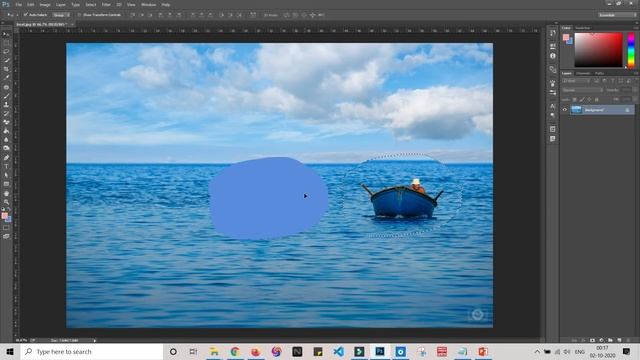Select the Move tool in the toolbox

pyautogui.click(x=6, y=34)
